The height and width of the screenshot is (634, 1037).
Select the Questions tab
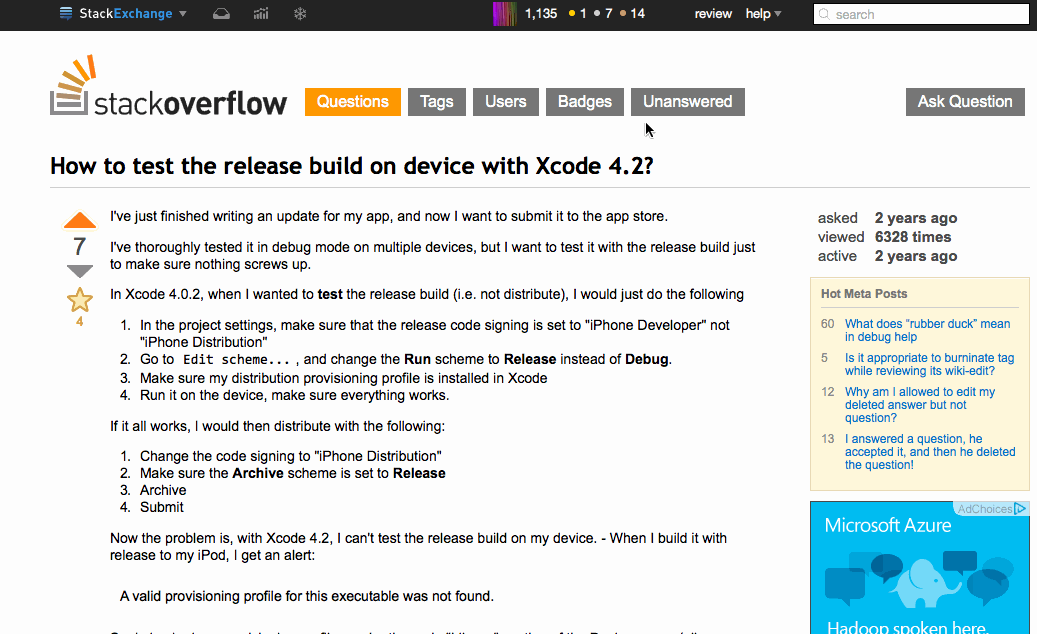pos(353,102)
